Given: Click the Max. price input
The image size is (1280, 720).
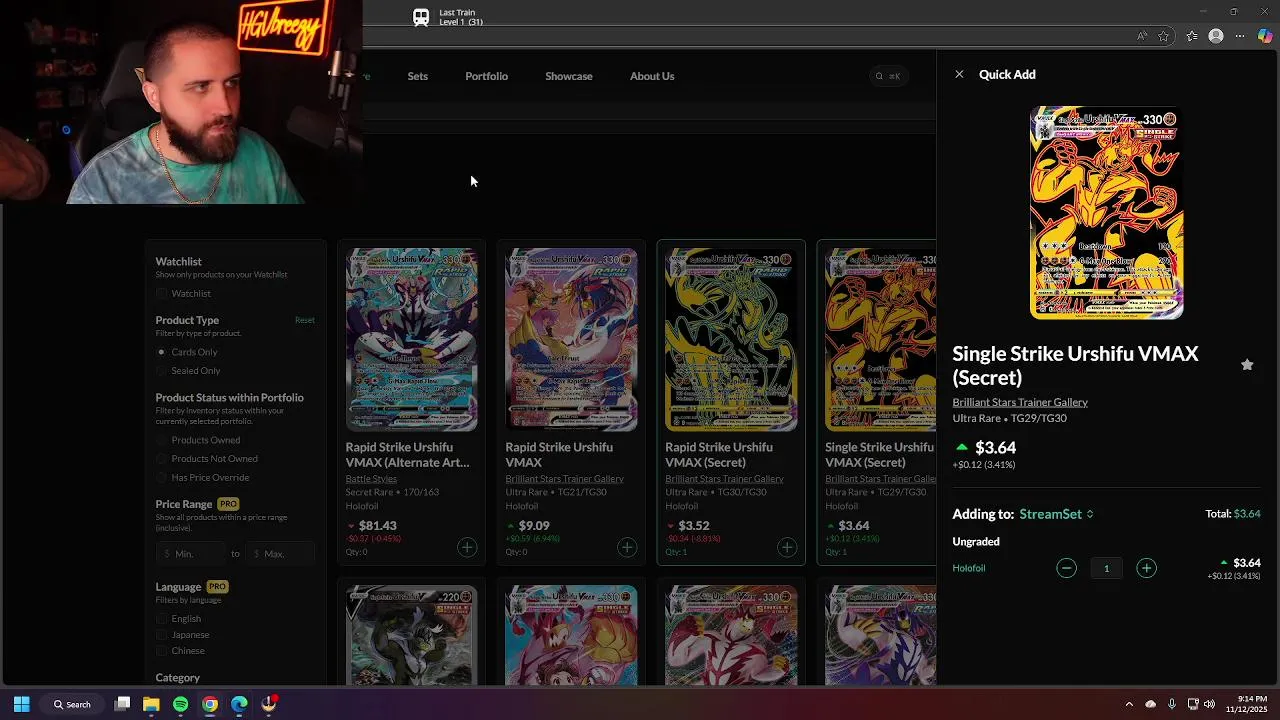Looking at the screenshot, I should point(281,553).
